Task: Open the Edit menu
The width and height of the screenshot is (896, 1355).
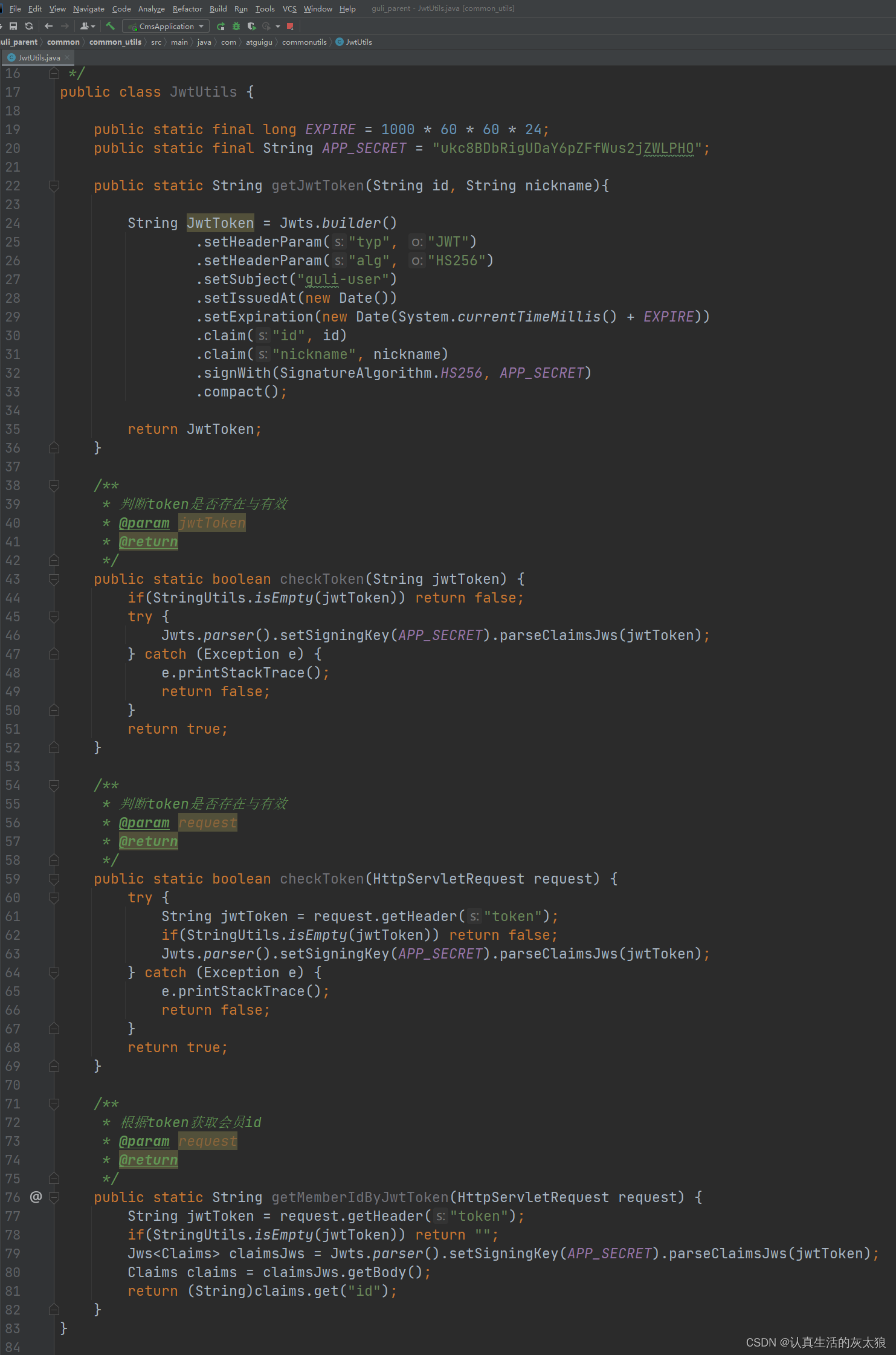Action: pyautogui.click(x=35, y=8)
